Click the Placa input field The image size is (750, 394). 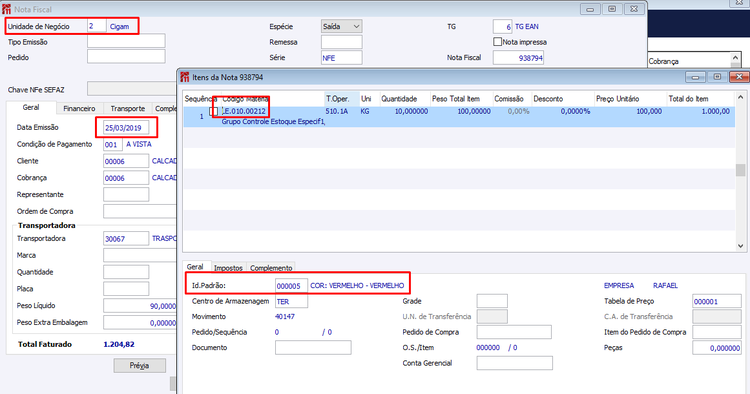(x=126, y=289)
